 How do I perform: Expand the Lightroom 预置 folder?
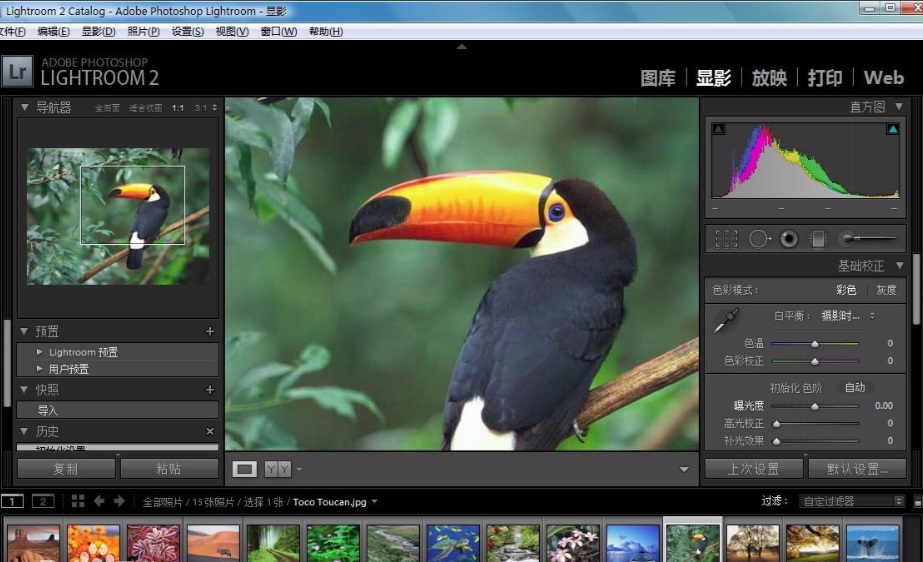[x=39, y=352]
